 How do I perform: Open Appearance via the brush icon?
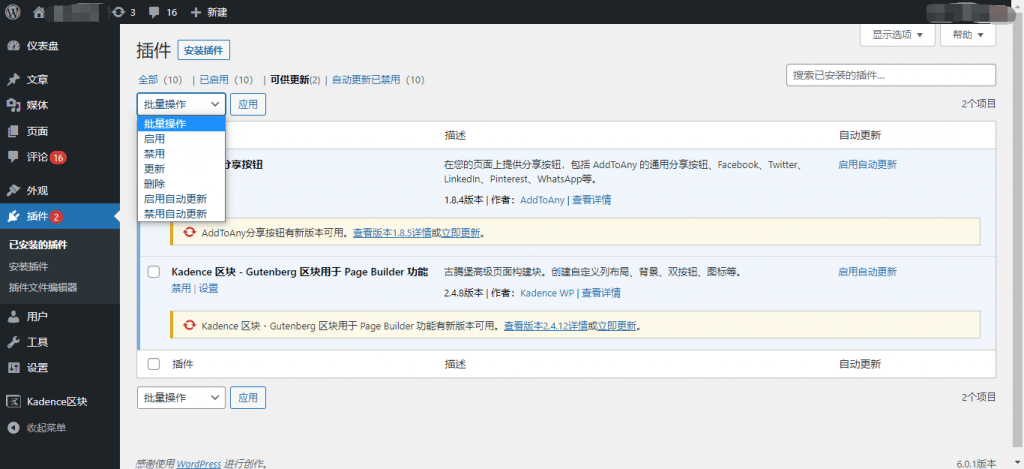[x=13, y=191]
